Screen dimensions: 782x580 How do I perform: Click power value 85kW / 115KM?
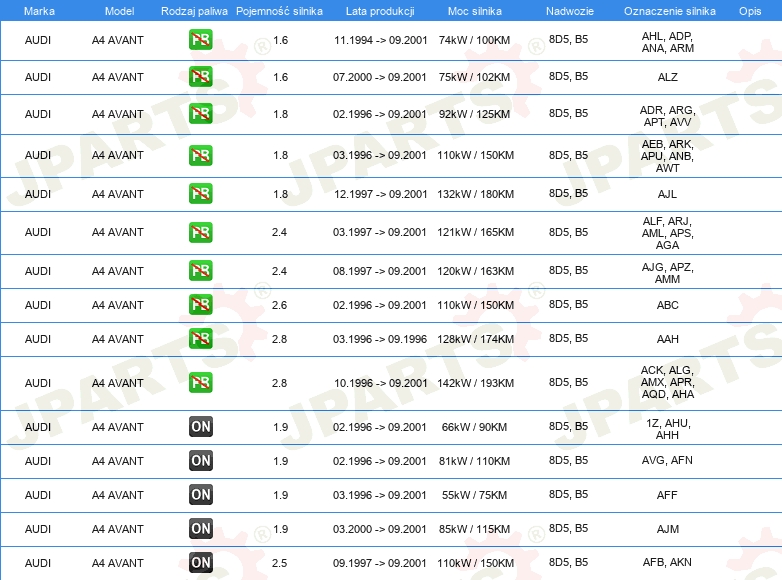(474, 529)
